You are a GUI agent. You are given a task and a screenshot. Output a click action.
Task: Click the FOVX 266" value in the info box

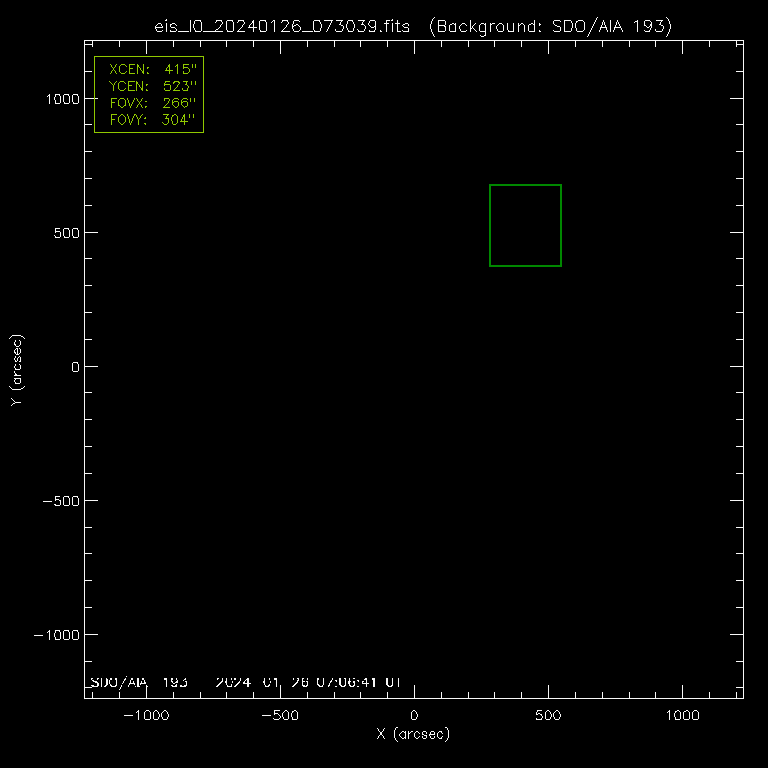coord(179,103)
